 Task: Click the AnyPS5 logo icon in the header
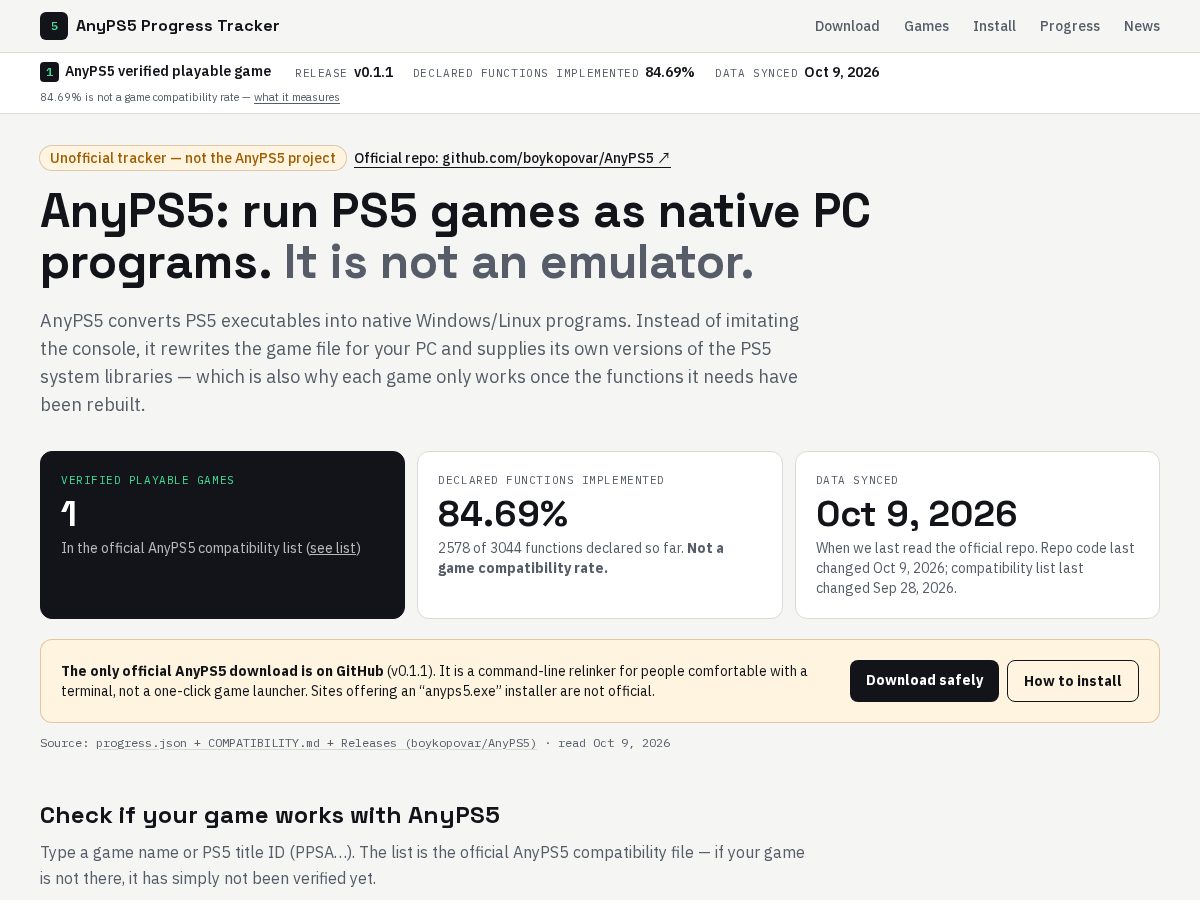[x=54, y=26]
